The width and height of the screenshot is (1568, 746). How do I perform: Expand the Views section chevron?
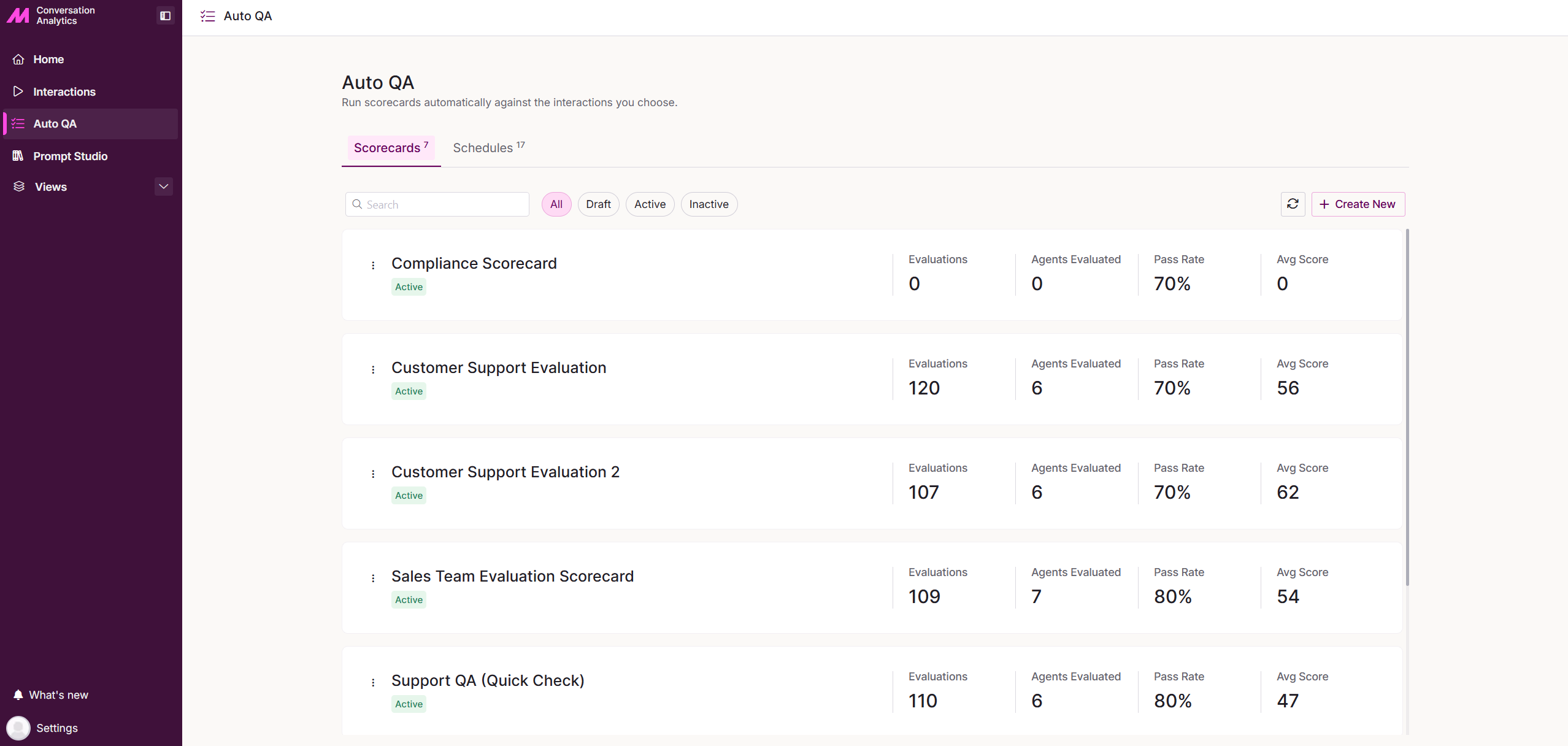coord(164,186)
